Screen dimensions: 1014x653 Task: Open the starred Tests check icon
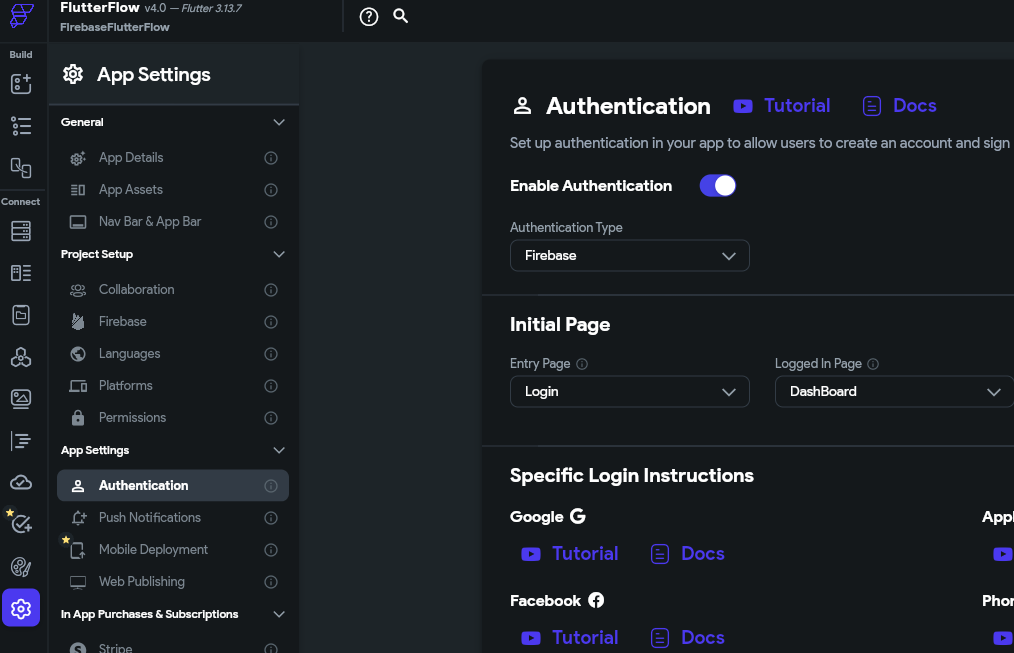[x=21, y=524]
